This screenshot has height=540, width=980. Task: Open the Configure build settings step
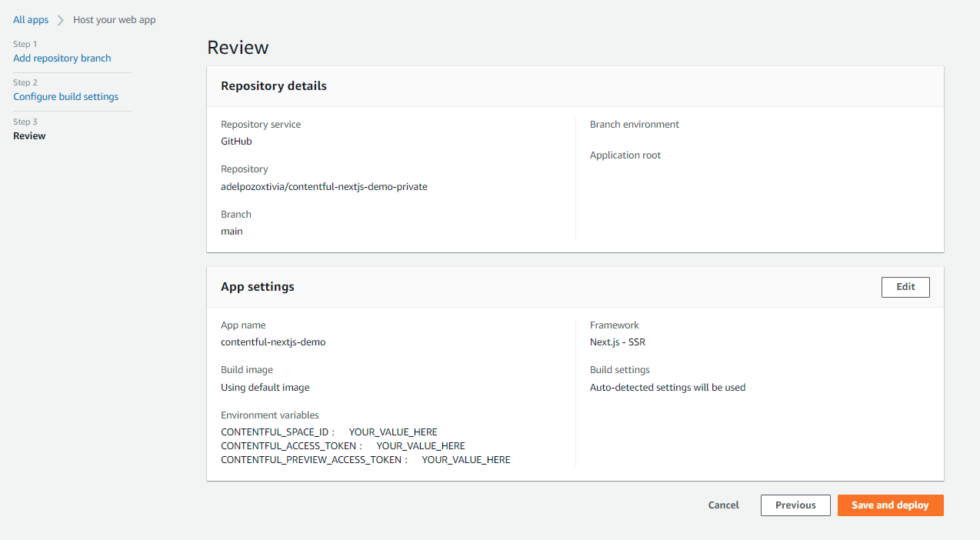click(x=66, y=97)
